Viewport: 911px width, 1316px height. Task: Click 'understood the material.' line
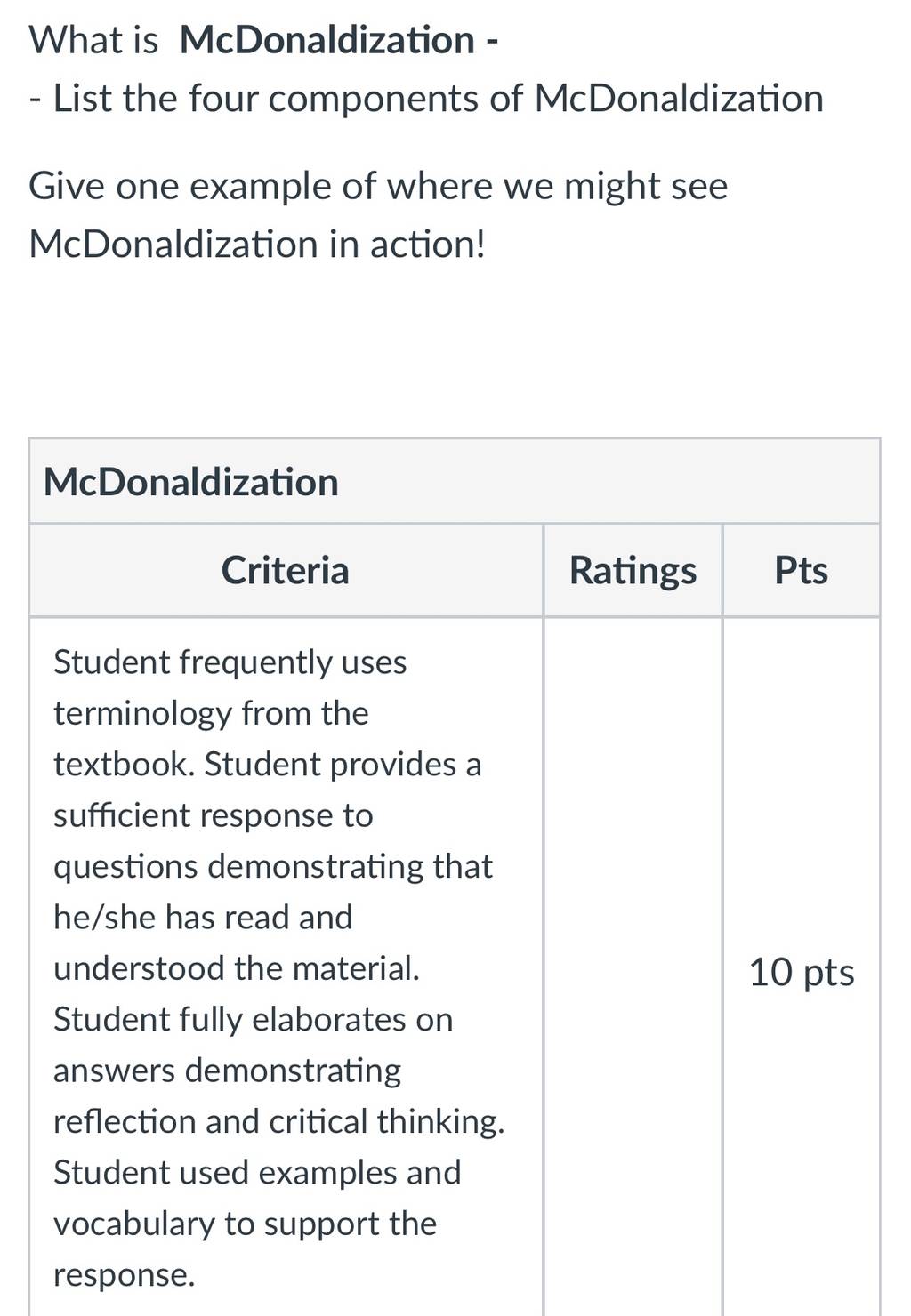click(237, 967)
